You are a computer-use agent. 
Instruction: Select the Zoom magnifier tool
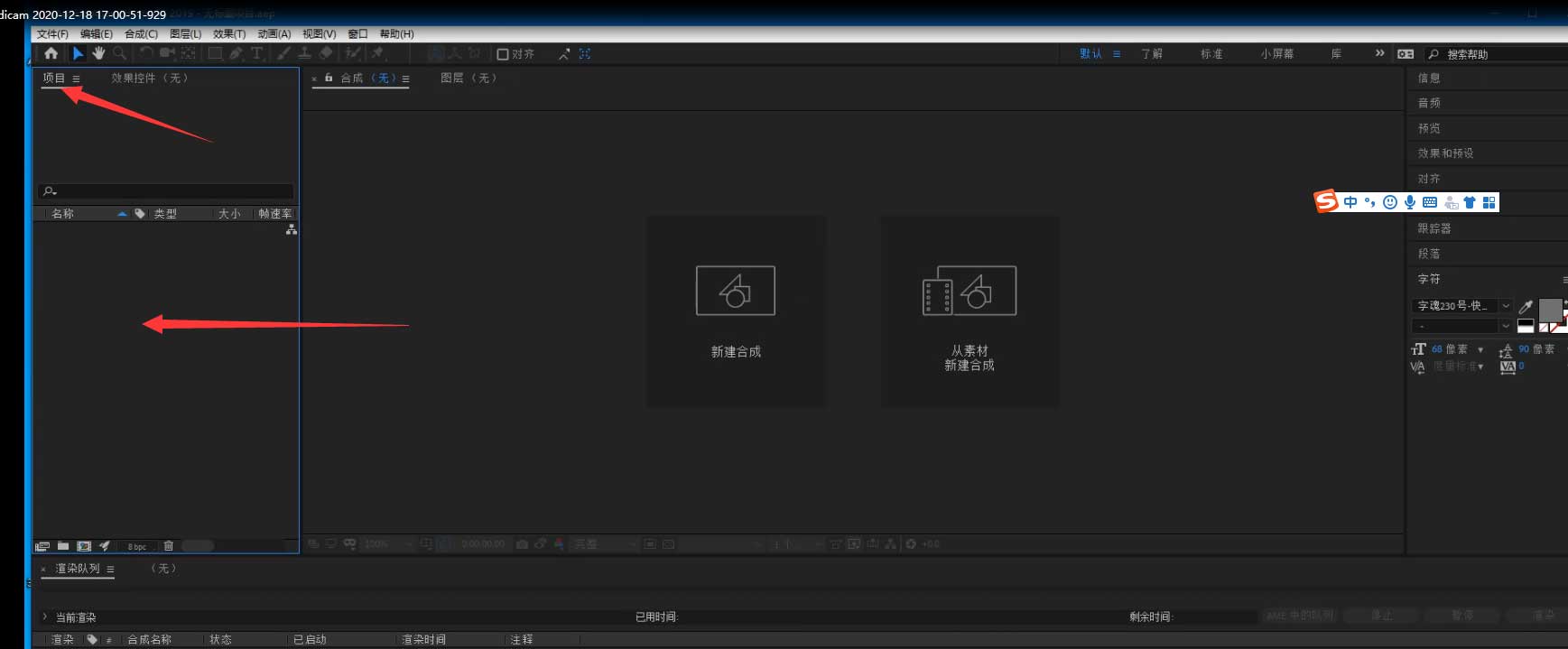(x=119, y=54)
